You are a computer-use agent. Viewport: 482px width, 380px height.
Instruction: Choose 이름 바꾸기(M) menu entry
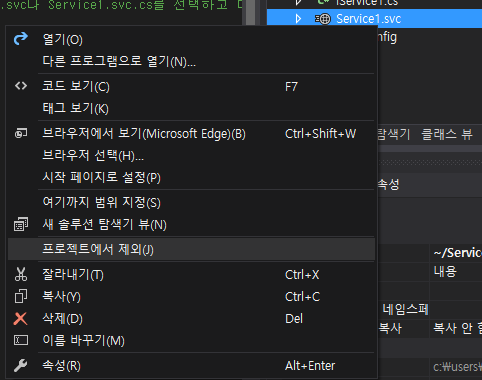point(191,340)
